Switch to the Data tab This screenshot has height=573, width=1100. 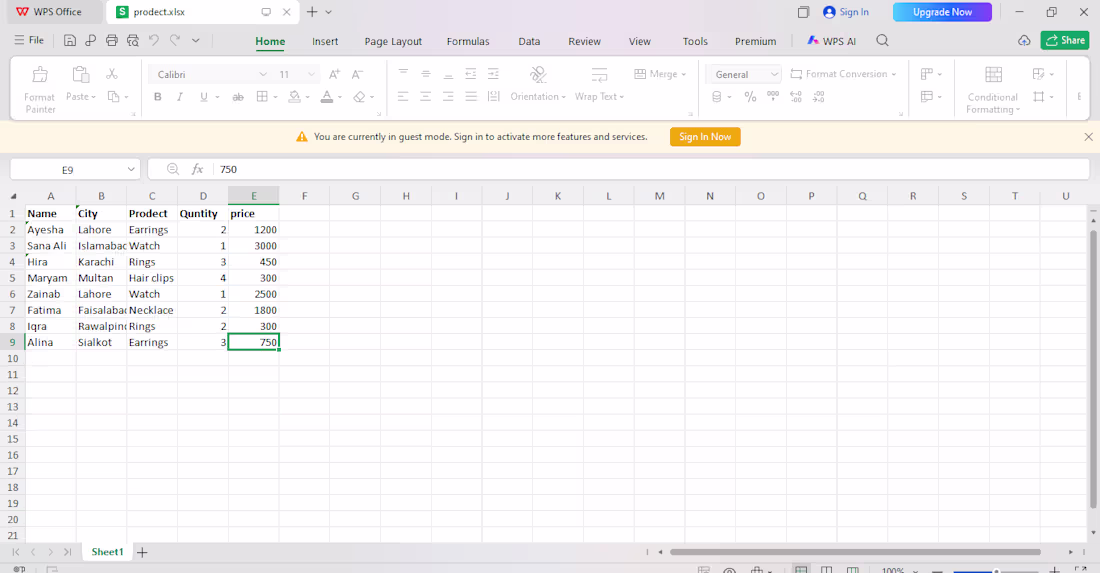[529, 41]
